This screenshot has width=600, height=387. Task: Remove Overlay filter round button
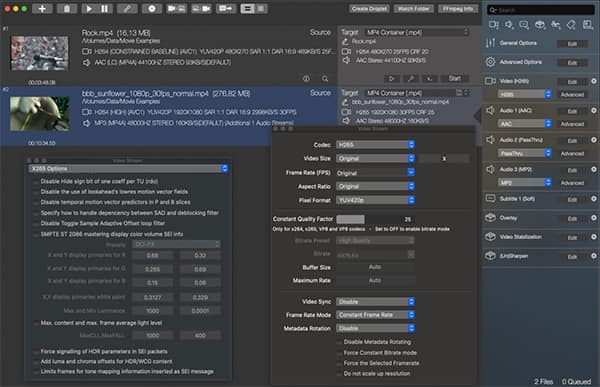[x=593, y=218]
